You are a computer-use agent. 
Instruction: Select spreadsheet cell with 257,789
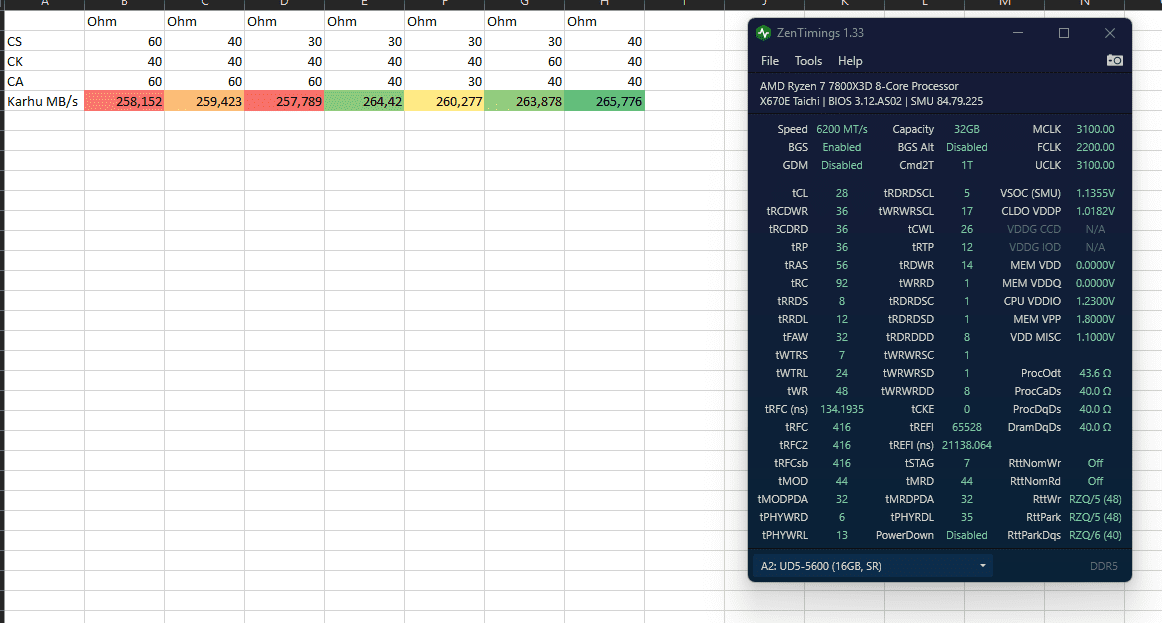[285, 101]
